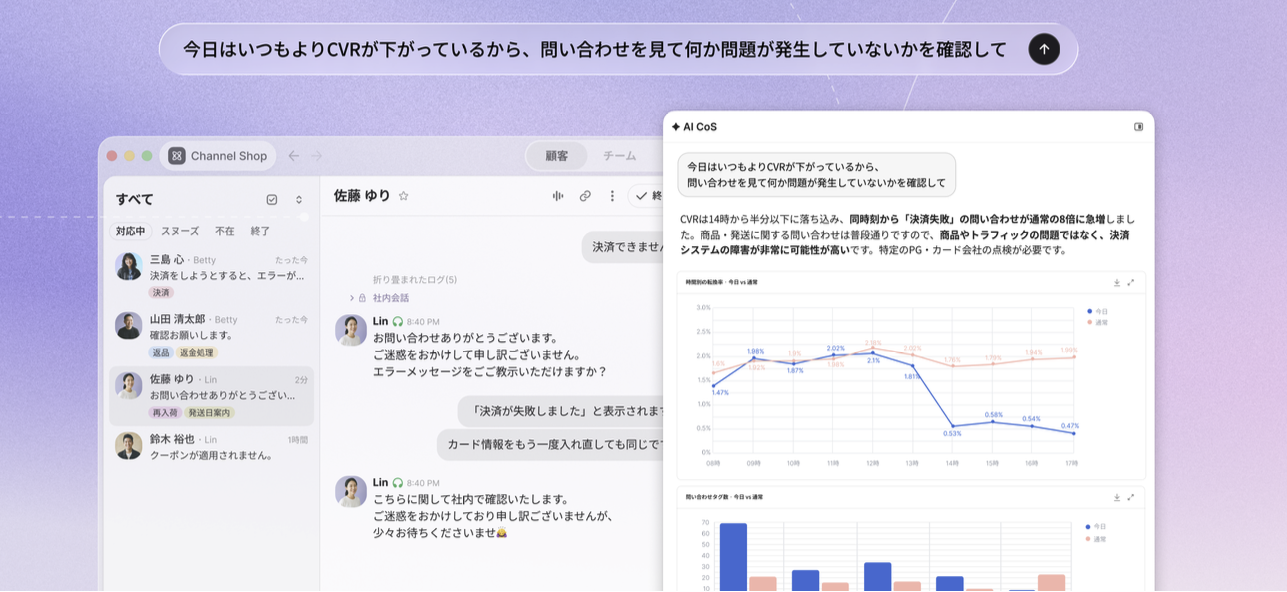
Task: Toggle 今日 series in bar chart legend
Action: (1097, 526)
